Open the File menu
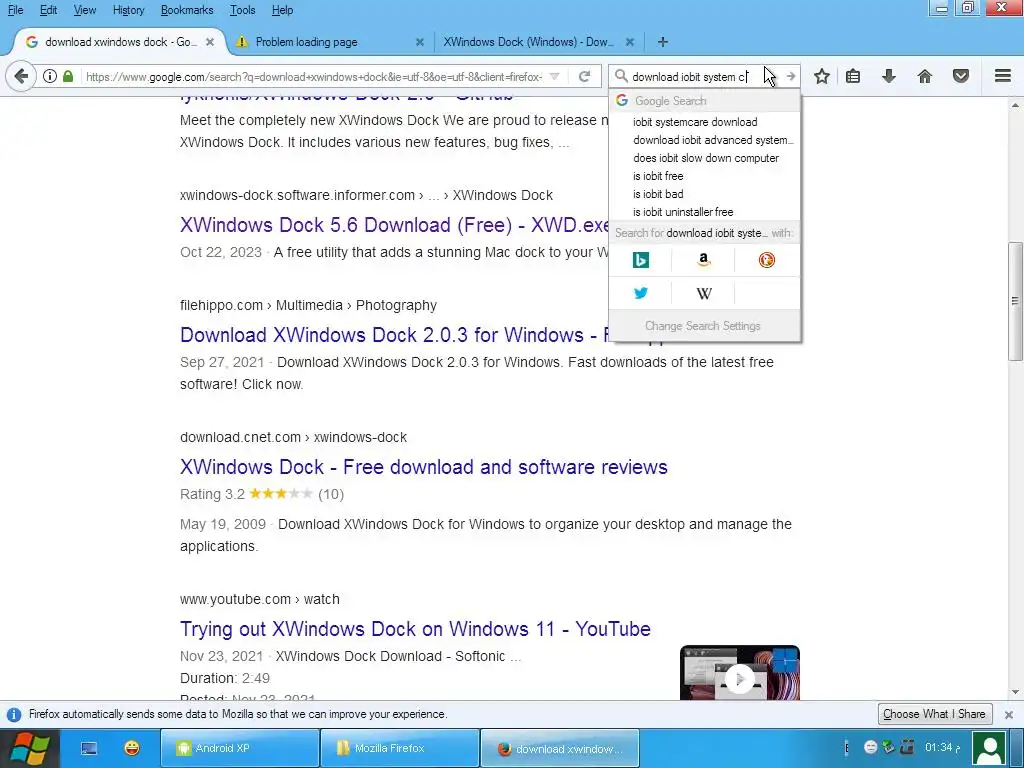This screenshot has width=1024, height=768. (15, 10)
